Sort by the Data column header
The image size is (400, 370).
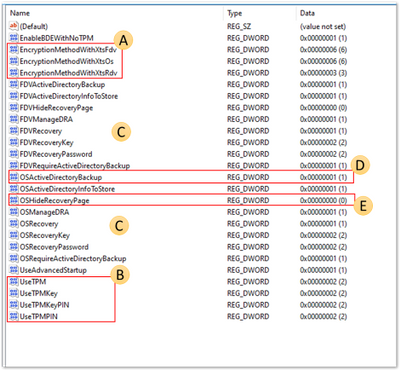click(307, 13)
